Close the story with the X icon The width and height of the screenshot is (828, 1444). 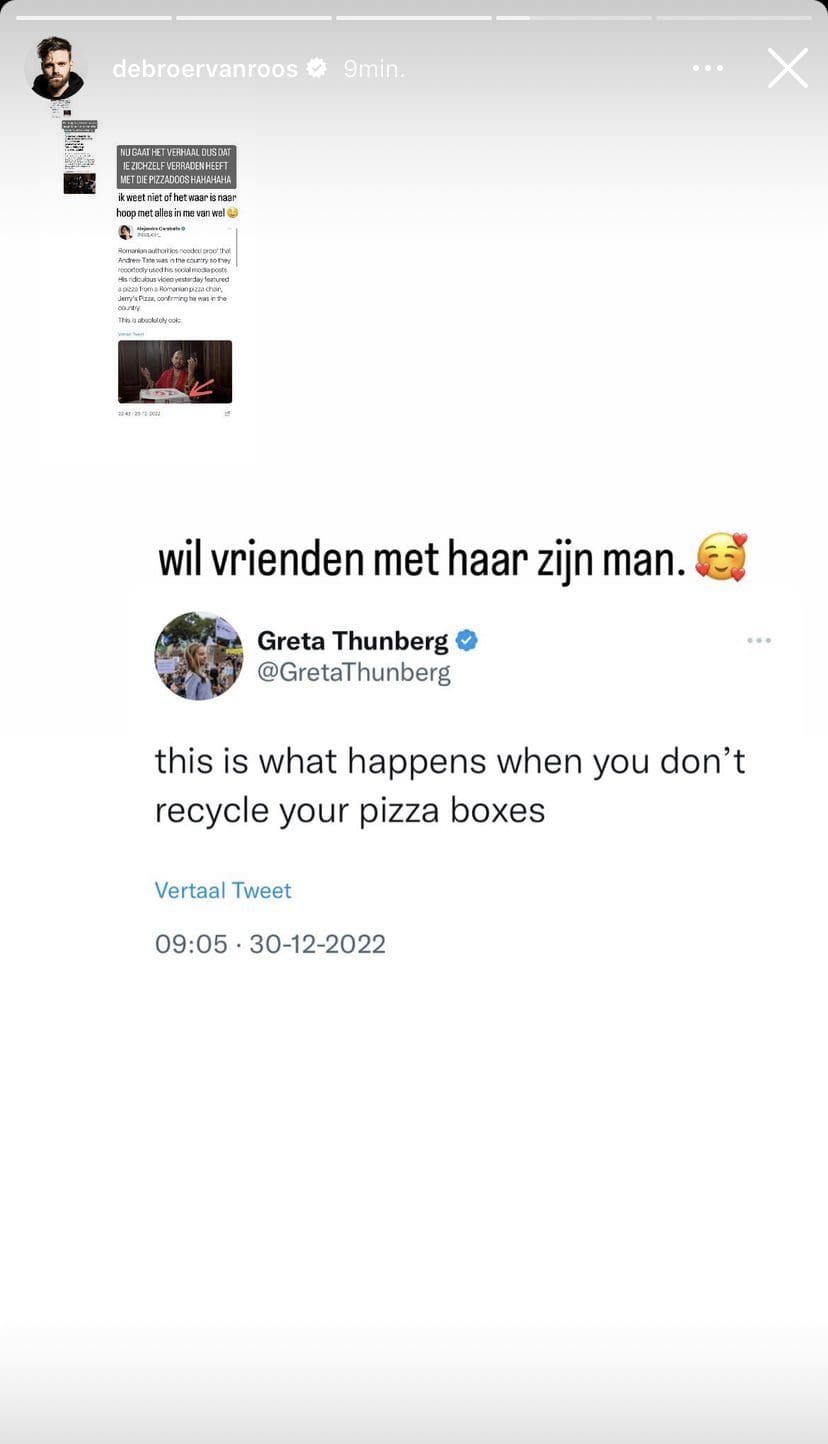[x=787, y=68]
